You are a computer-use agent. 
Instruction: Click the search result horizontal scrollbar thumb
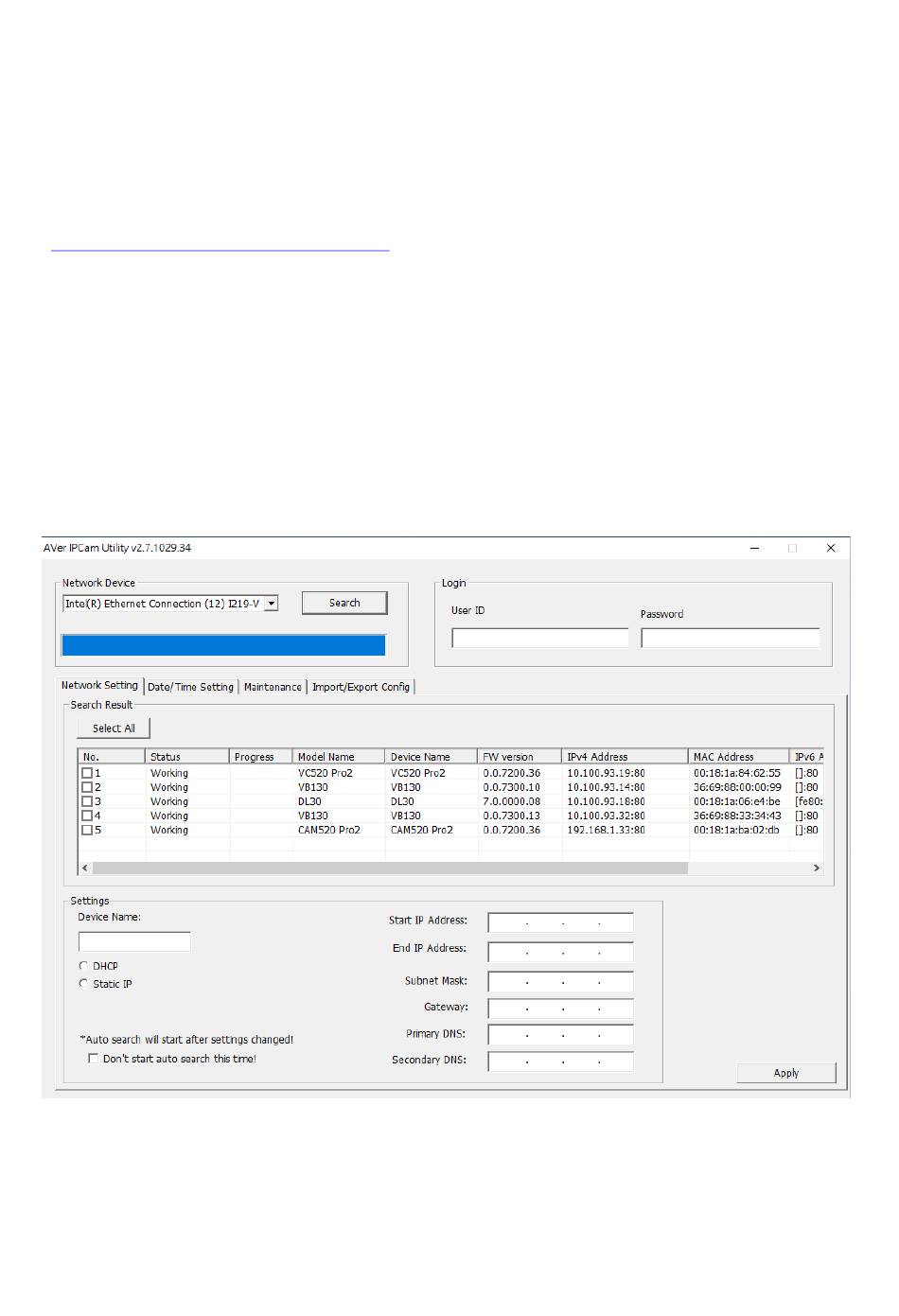390,868
